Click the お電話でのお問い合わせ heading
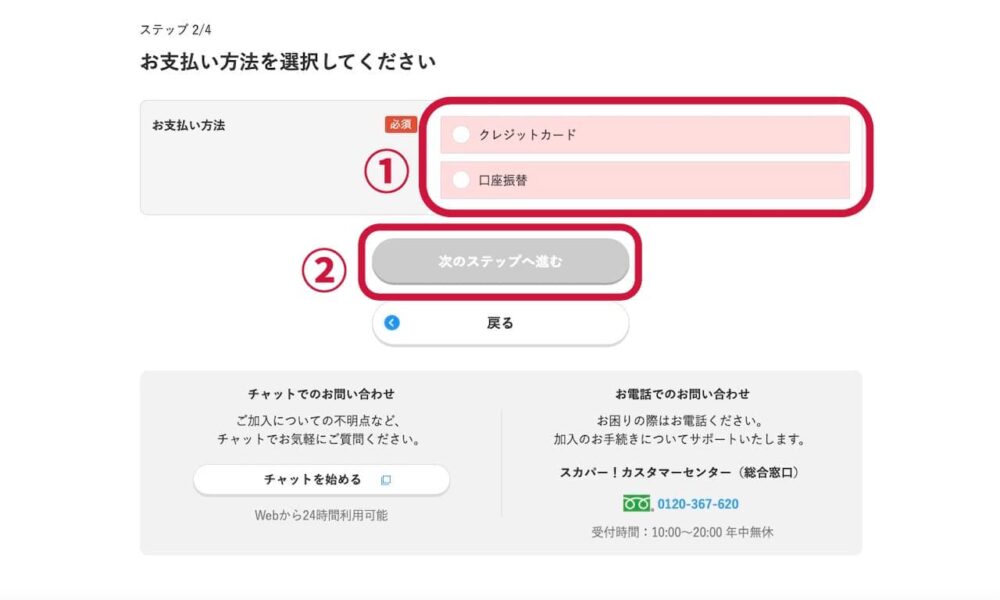1000x600 pixels. coord(682,394)
